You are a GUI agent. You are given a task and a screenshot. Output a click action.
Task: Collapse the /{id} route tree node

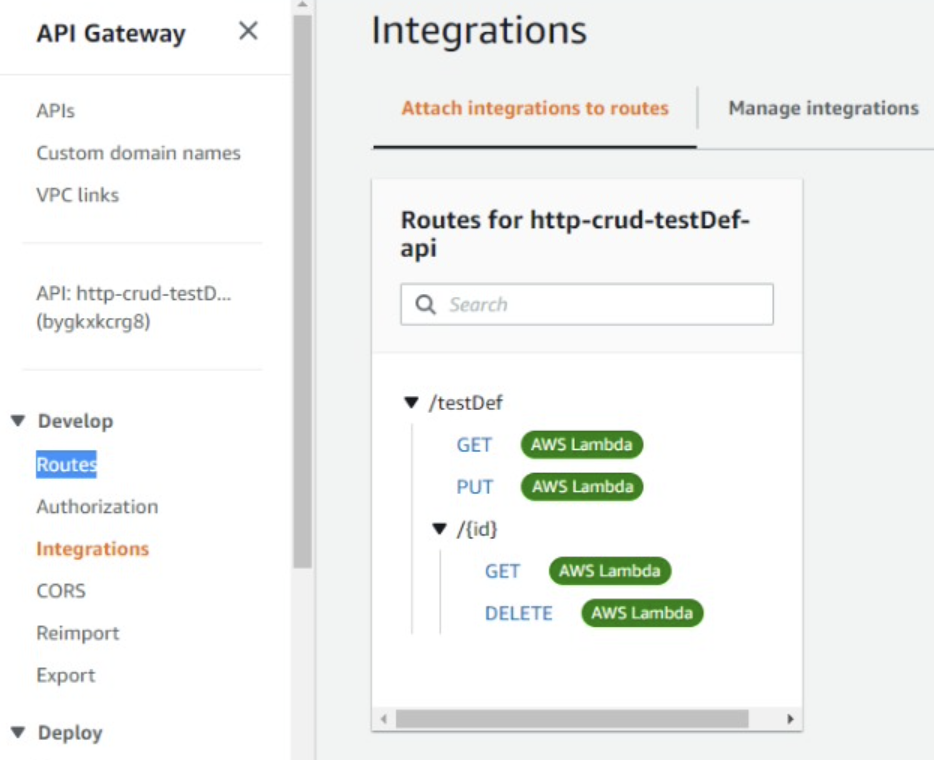coord(439,529)
